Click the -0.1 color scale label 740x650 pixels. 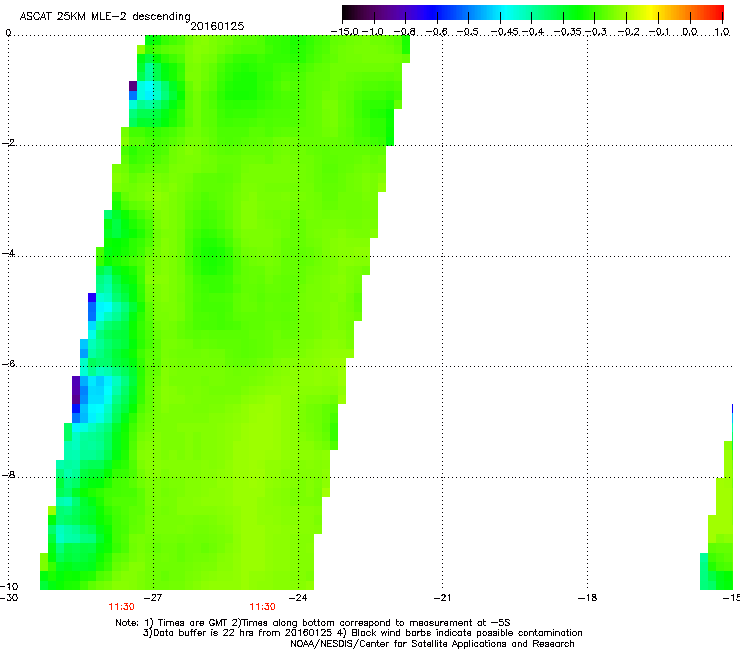pos(659,32)
